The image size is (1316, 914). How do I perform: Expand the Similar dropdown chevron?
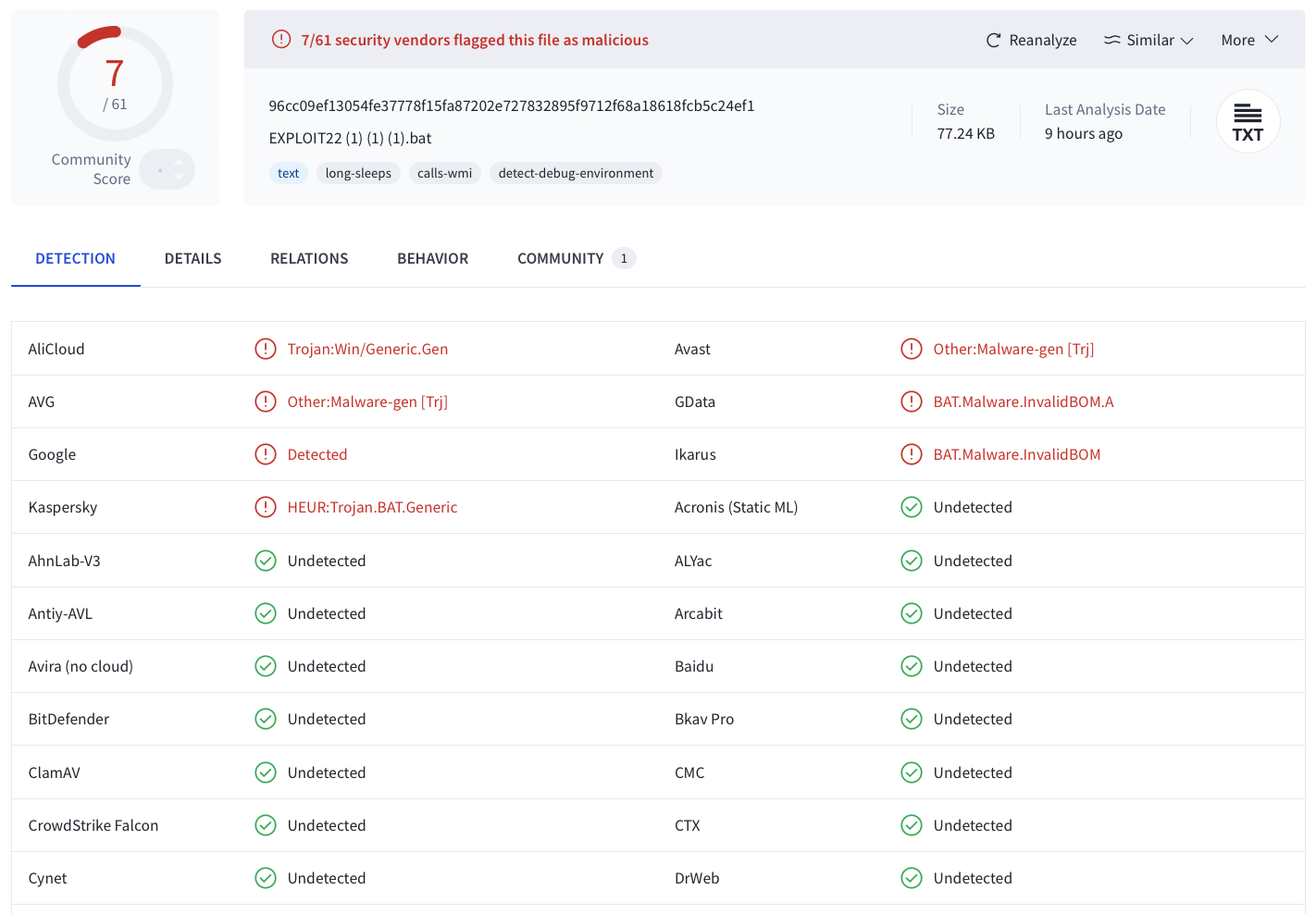click(1187, 41)
